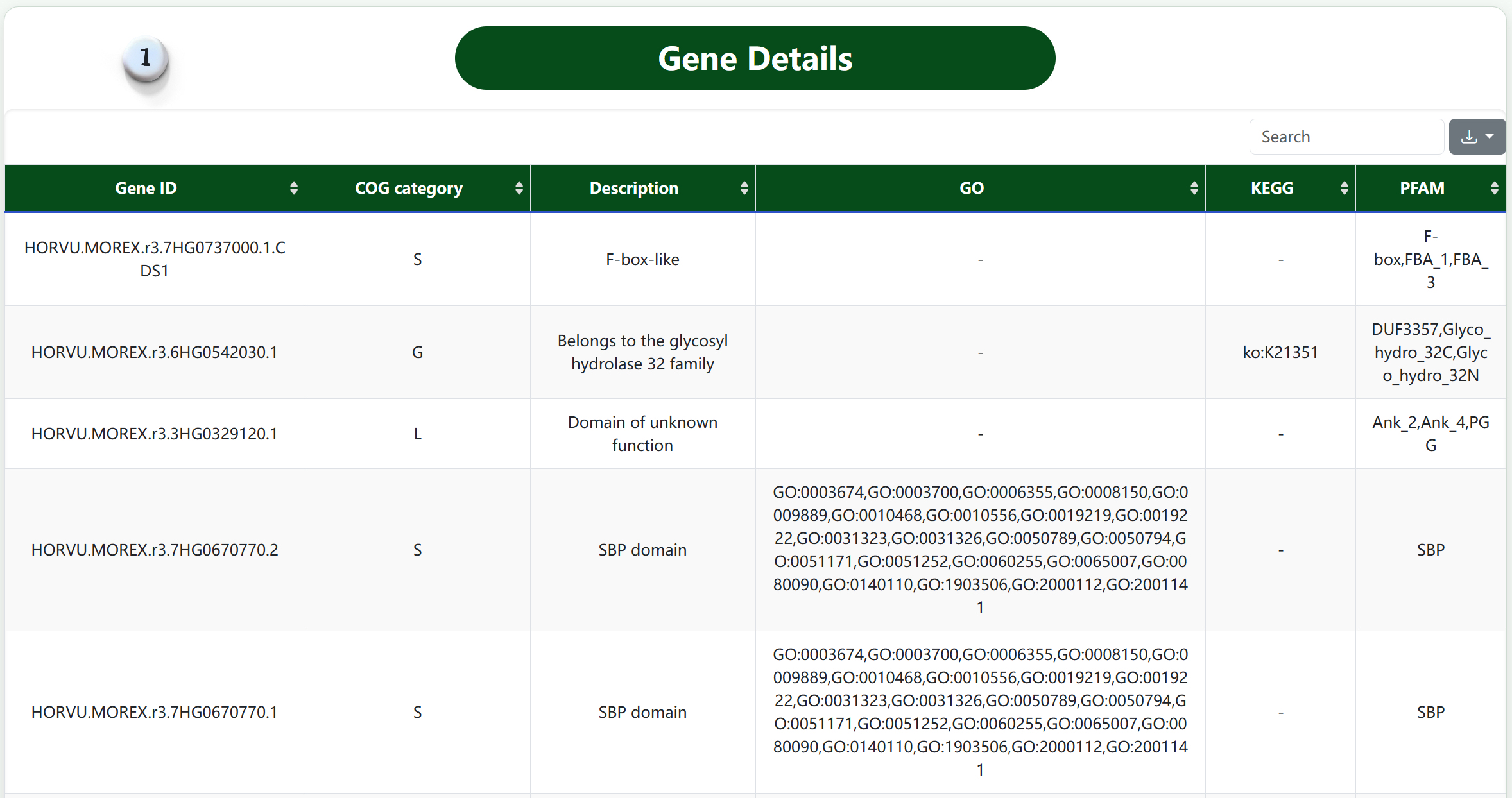Sort by KEGG column arrows
The image size is (1512, 798).
point(1344,188)
